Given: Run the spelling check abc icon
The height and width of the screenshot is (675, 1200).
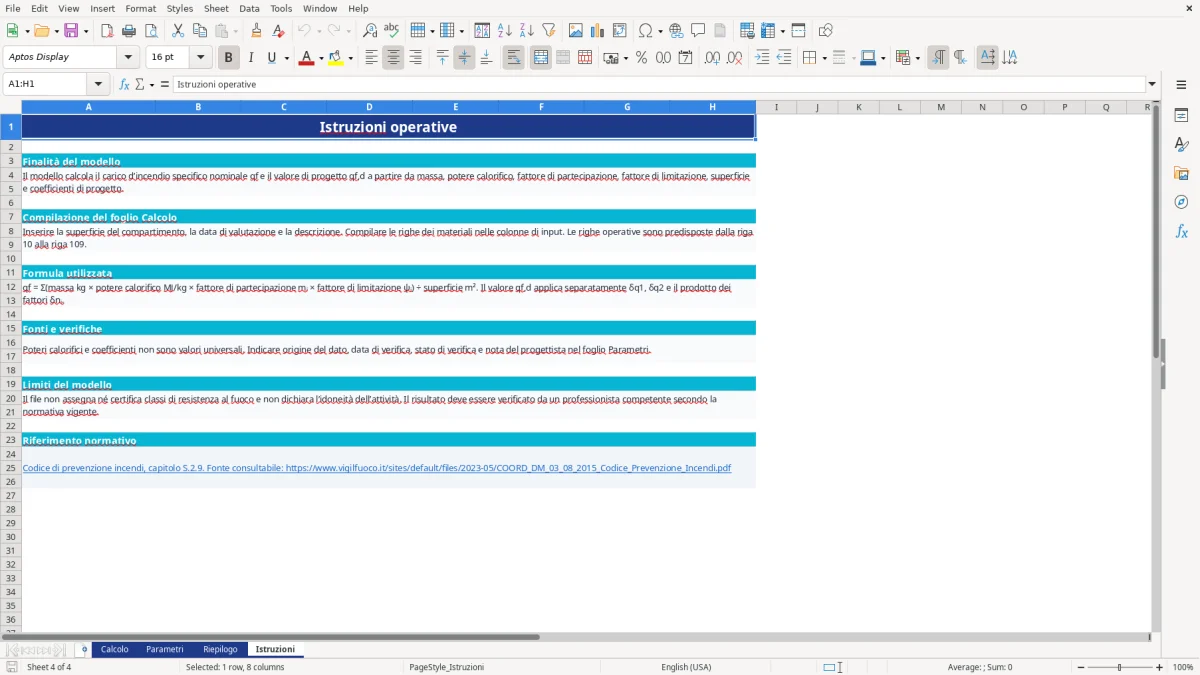Looking at the screenshot, I should point(391,31).
